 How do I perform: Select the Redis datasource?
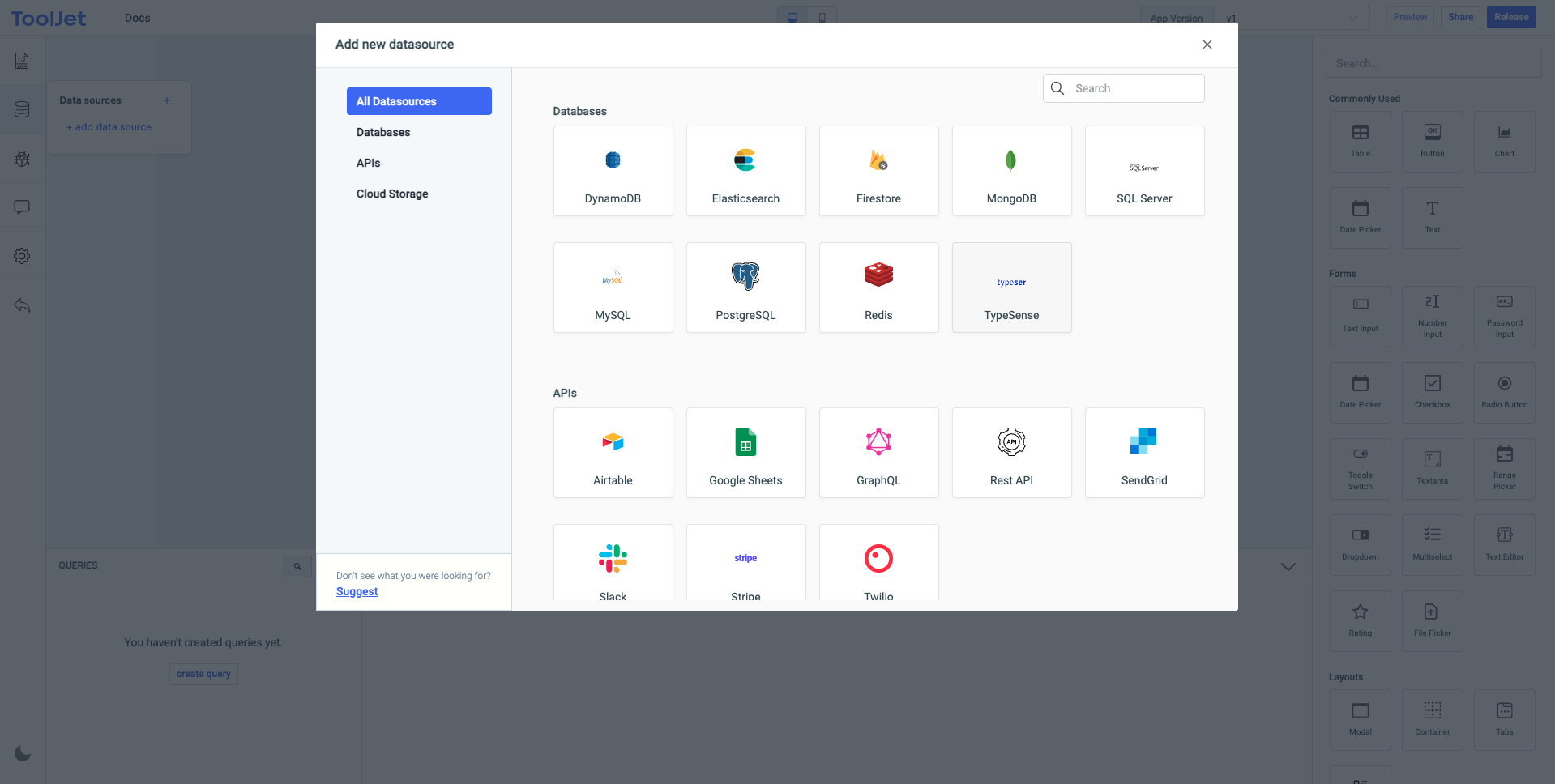(878, 288)
